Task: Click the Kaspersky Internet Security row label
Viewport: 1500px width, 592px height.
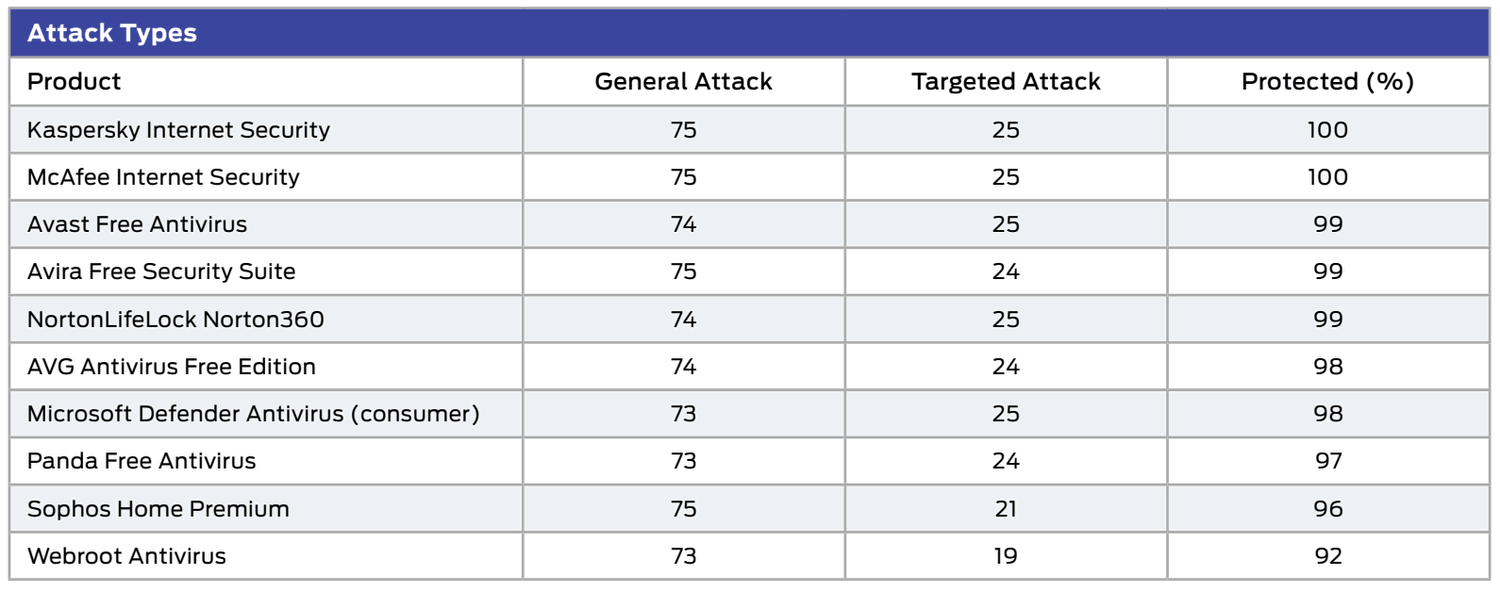Action: [x=178, y=130]
